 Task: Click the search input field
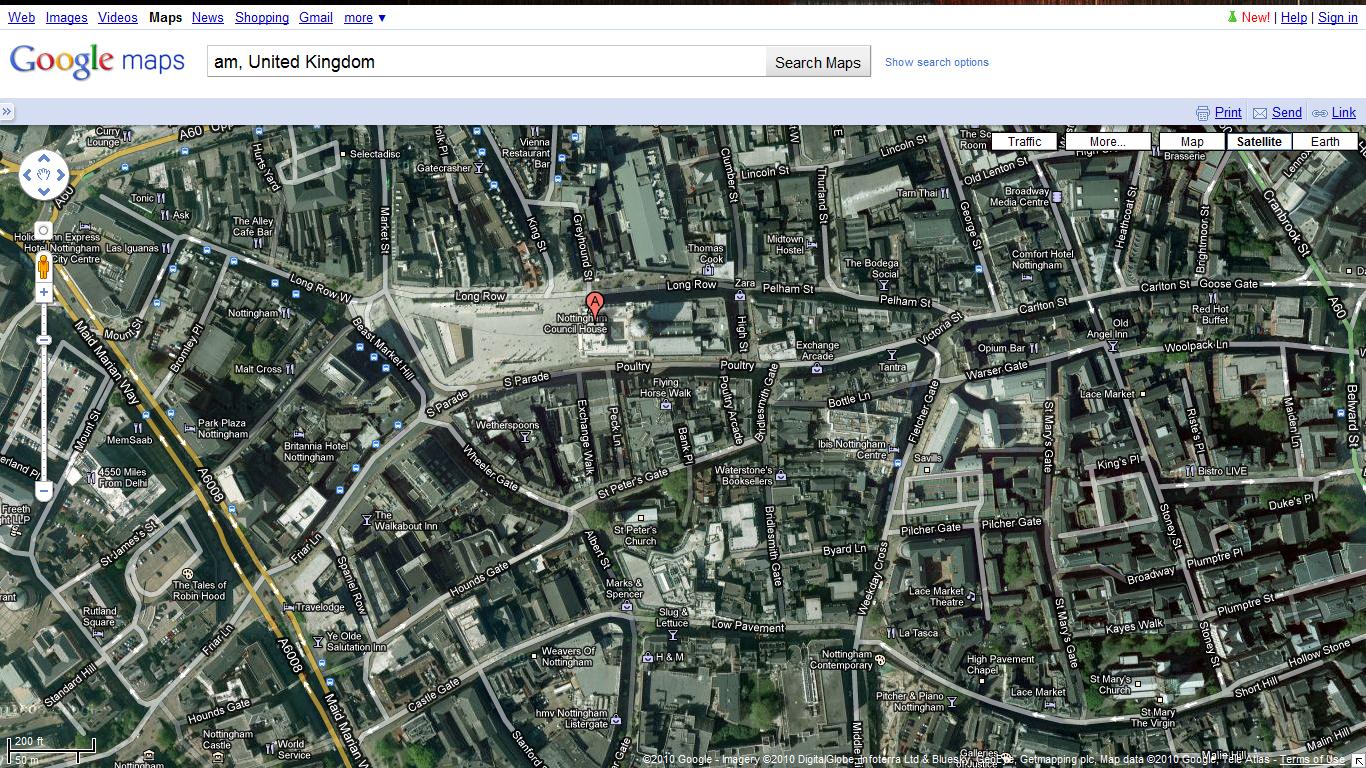click(x=486, y=62)
